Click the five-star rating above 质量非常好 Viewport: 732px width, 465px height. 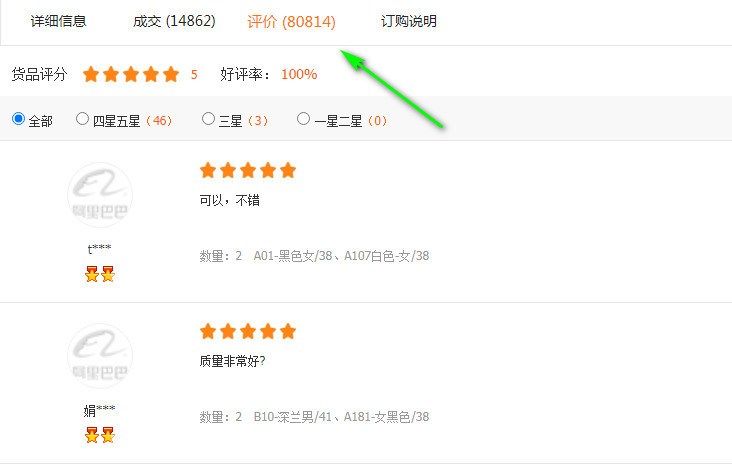(248, 331)
